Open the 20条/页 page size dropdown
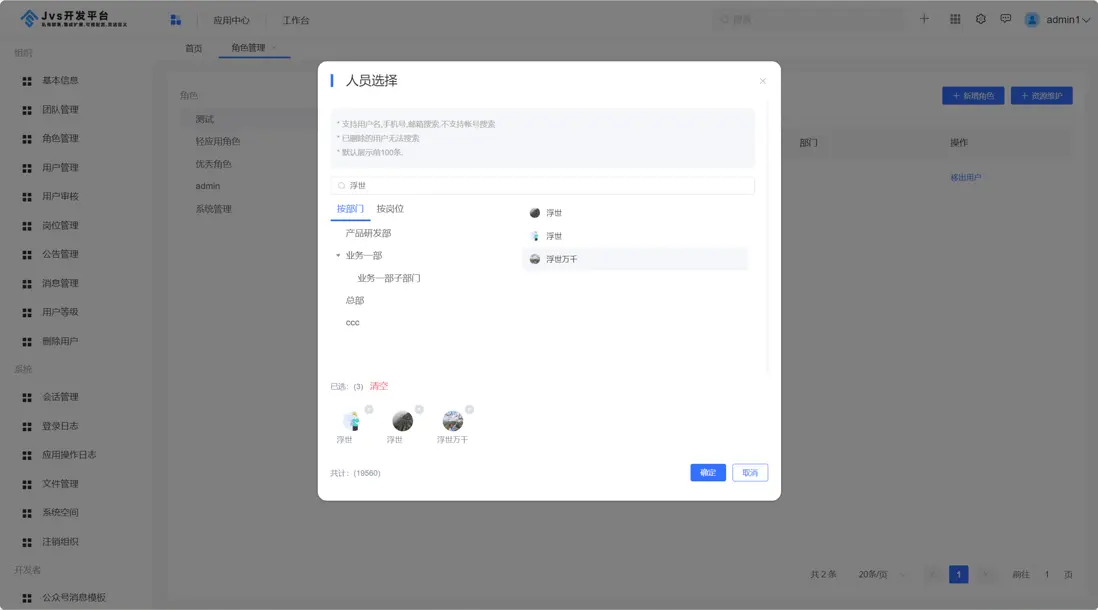This screenshot has width=1098, height=610. [x=872, y=573]
